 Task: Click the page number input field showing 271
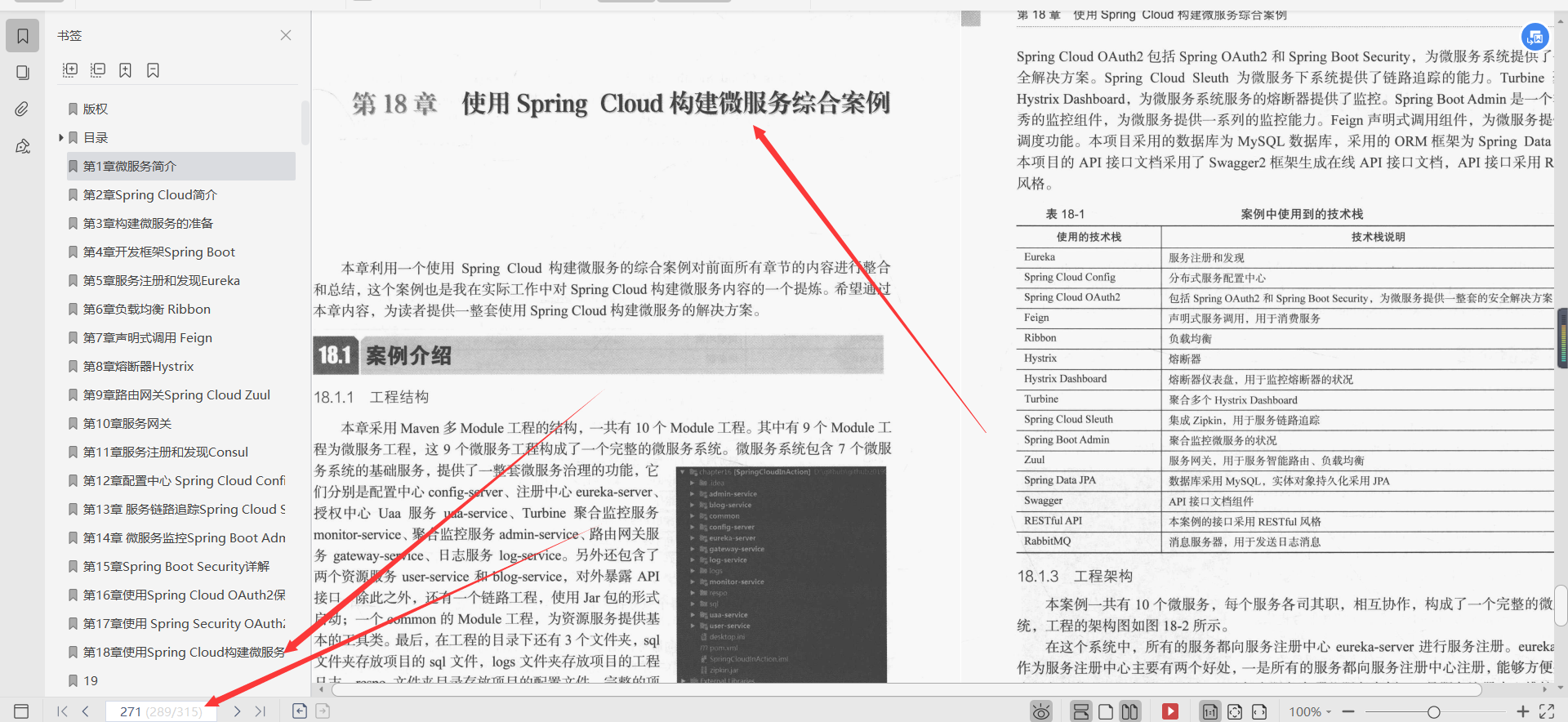(161, 711)
